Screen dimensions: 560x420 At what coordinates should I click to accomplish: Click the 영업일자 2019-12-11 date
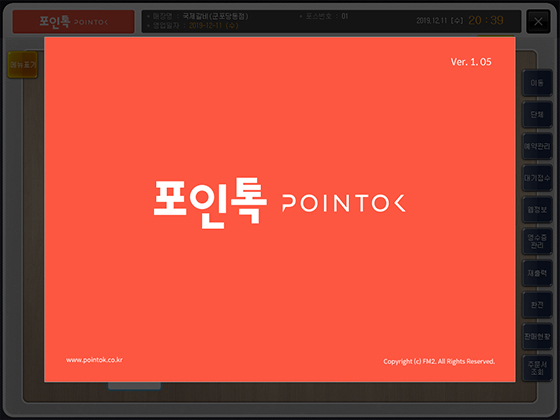coord(214,26)
